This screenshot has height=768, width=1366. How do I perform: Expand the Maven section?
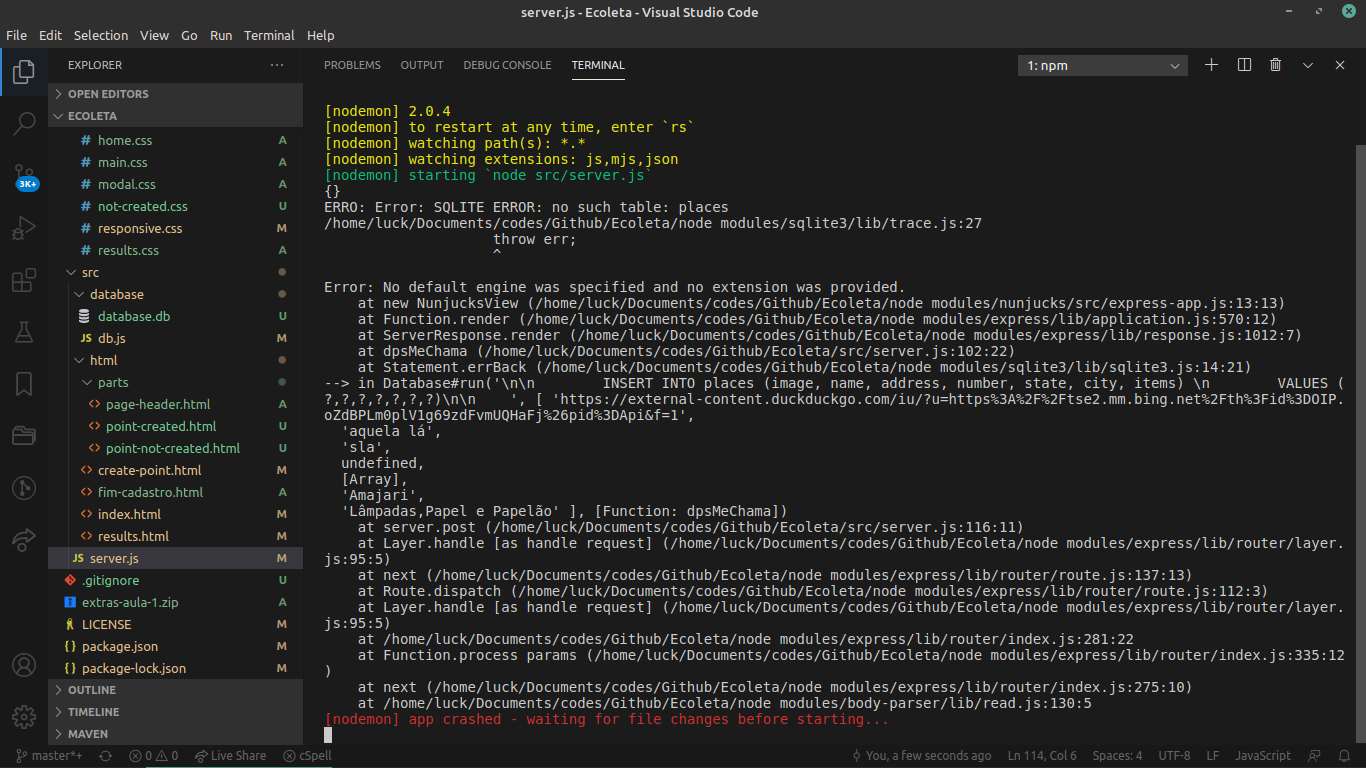[x=176, y=734]
